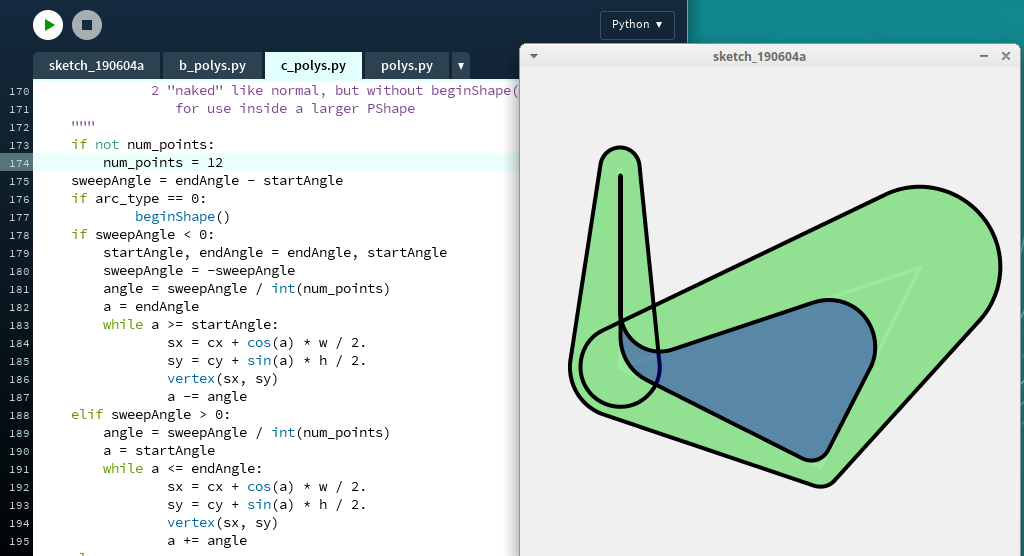Click the vertex(sx, sy) call on line 186
The width and height of the screenshot is (1024, 556).
point(222,379)
